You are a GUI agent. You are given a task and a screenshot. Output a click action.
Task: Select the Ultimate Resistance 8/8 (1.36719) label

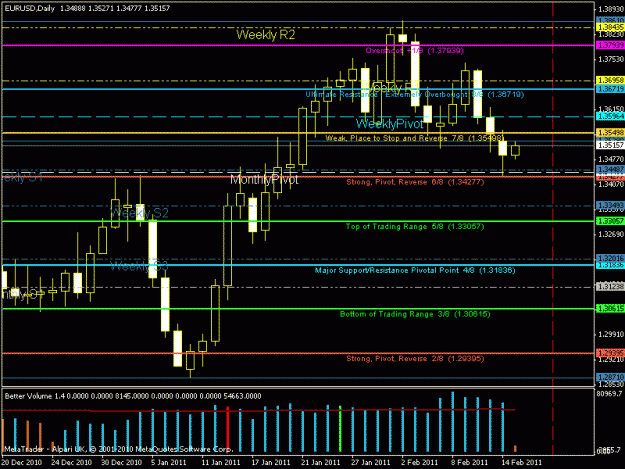point(415,94)
